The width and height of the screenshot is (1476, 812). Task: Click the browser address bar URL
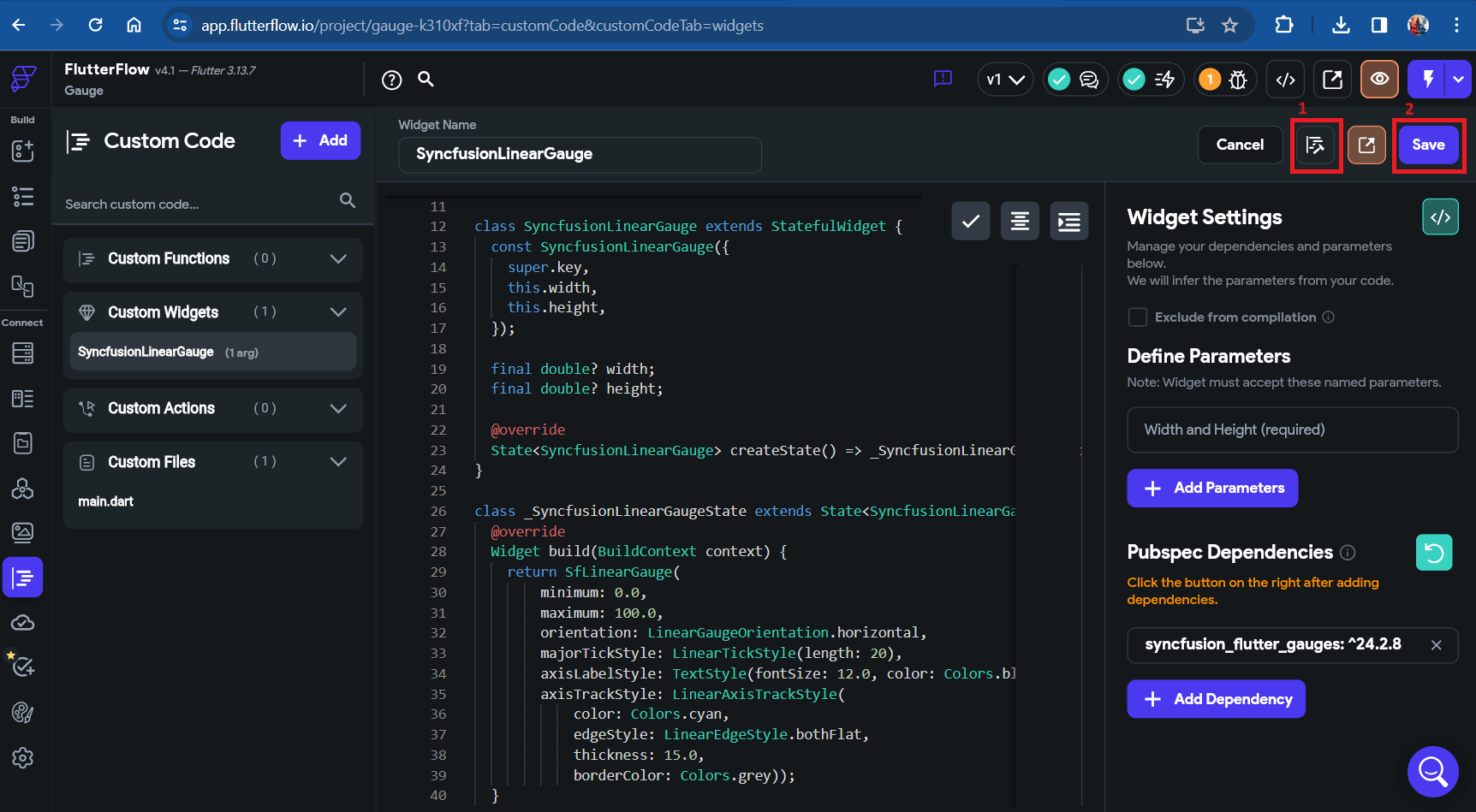[x=482, y=26]
